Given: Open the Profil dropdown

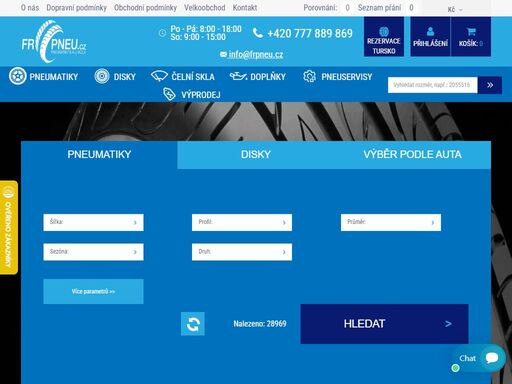Looking at the screenshot, I should [x=242, y=222].
